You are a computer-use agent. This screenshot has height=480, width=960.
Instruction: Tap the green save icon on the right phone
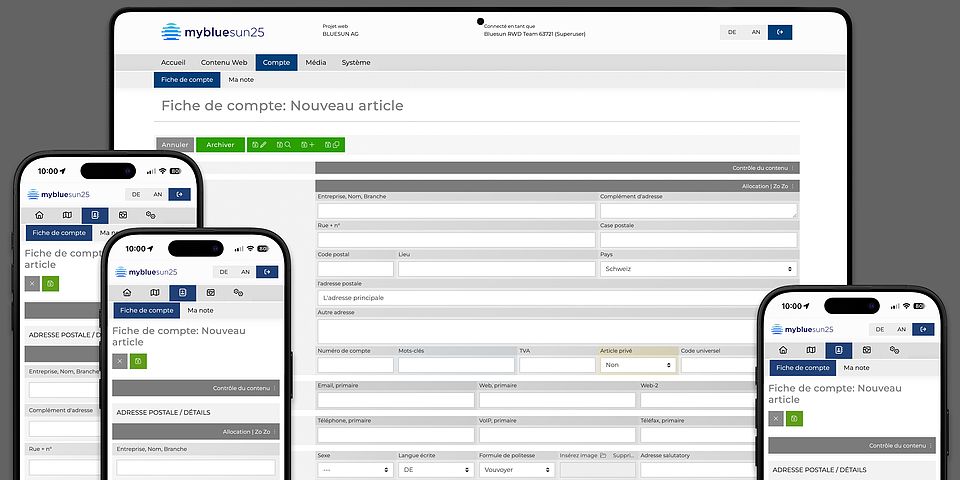pos(795,419)
